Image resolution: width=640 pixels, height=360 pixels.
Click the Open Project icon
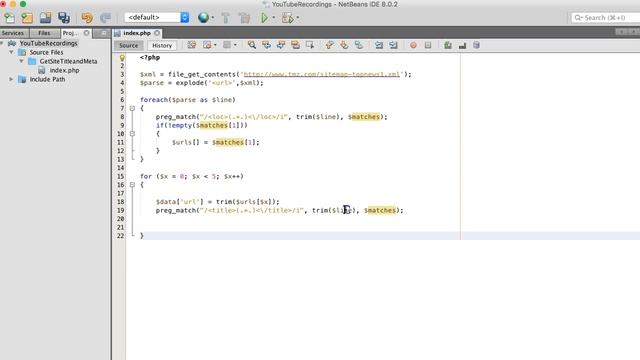pyautogui.click(x=45, y=18)
